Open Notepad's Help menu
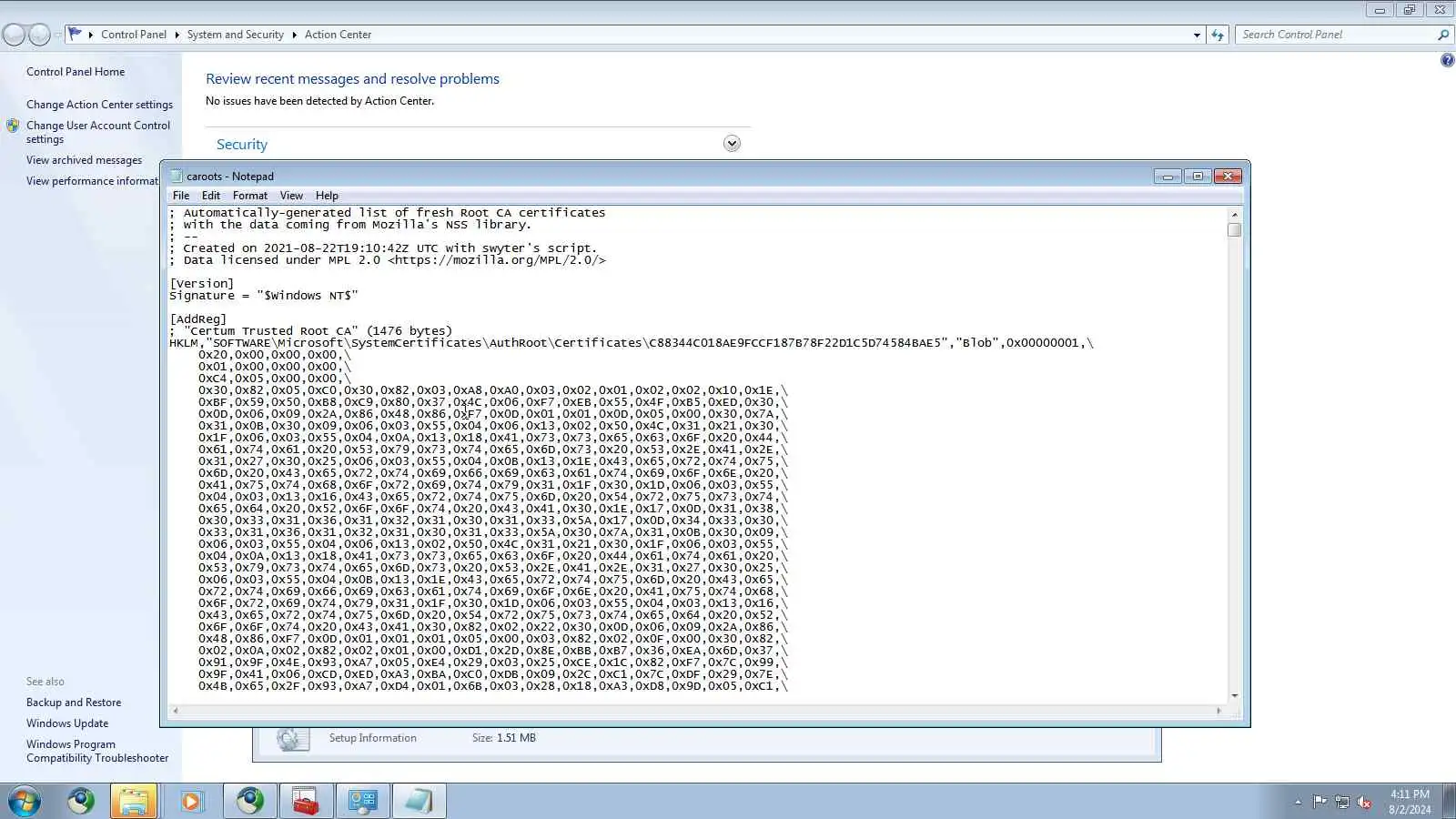 pos(327,196)
